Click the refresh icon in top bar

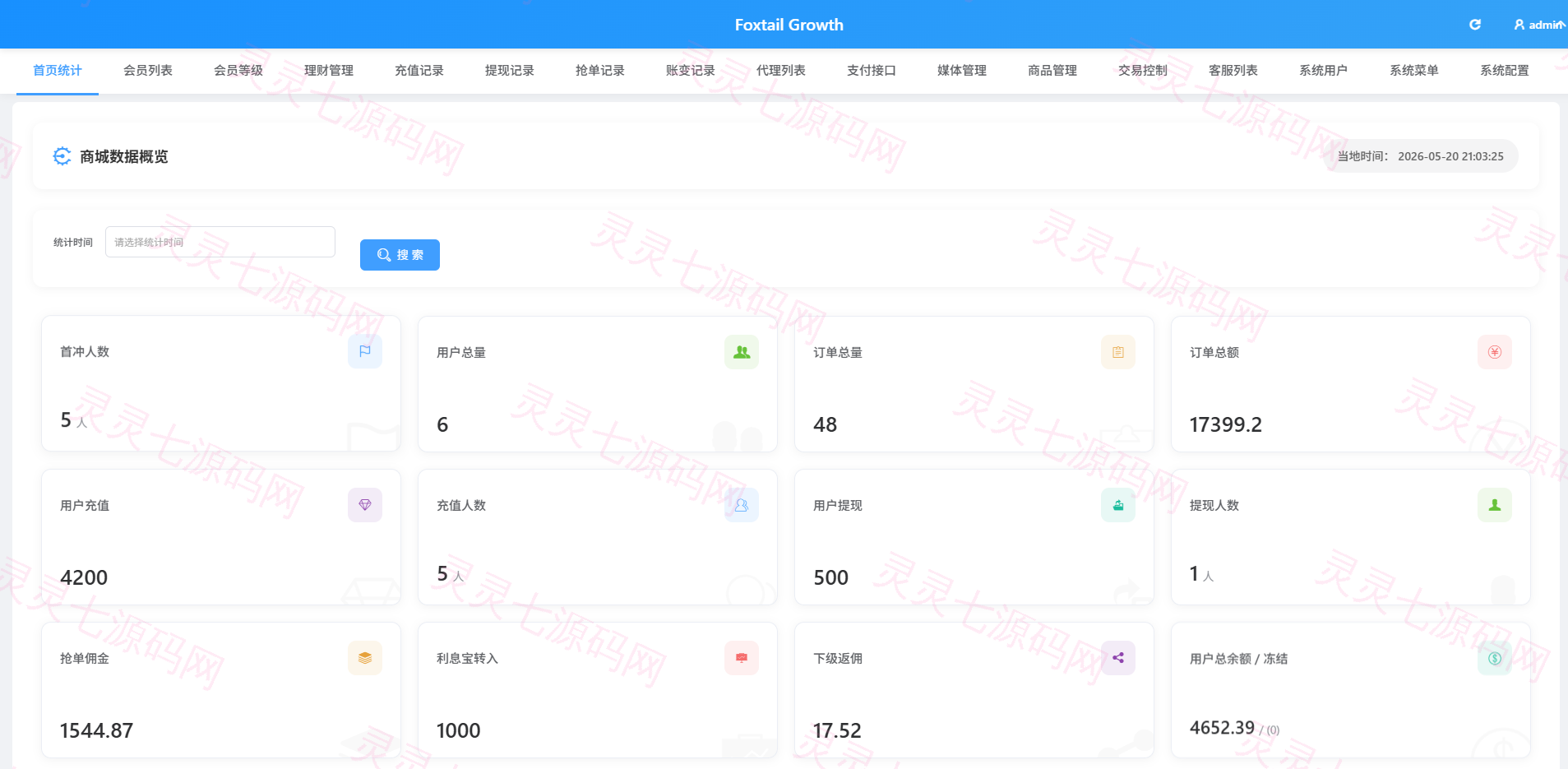point(1475,25)
